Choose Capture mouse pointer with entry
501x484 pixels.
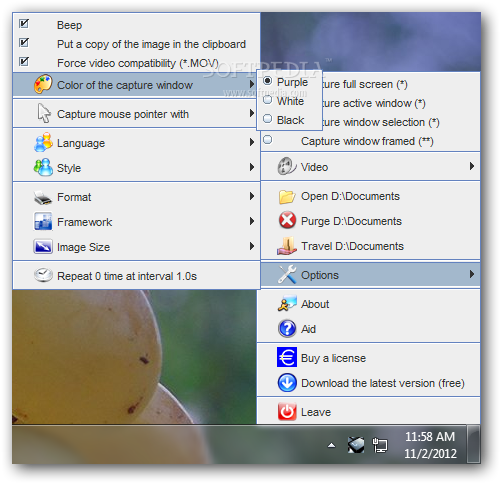(136, 114)
